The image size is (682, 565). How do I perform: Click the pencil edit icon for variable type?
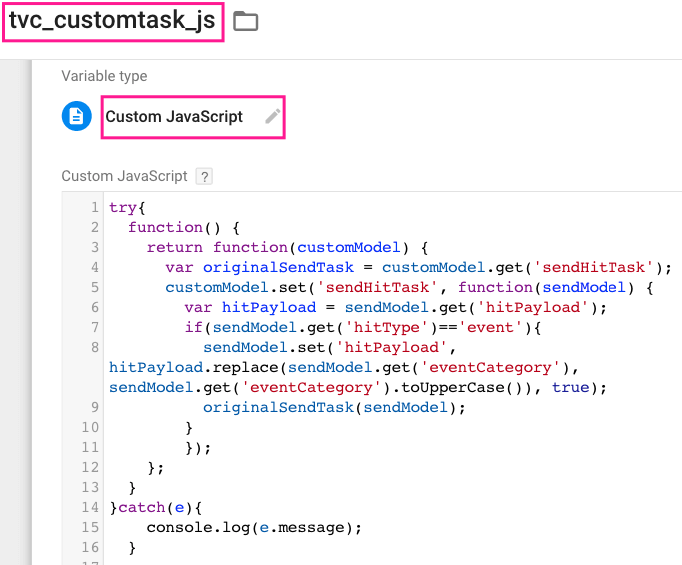pos(273,116)
